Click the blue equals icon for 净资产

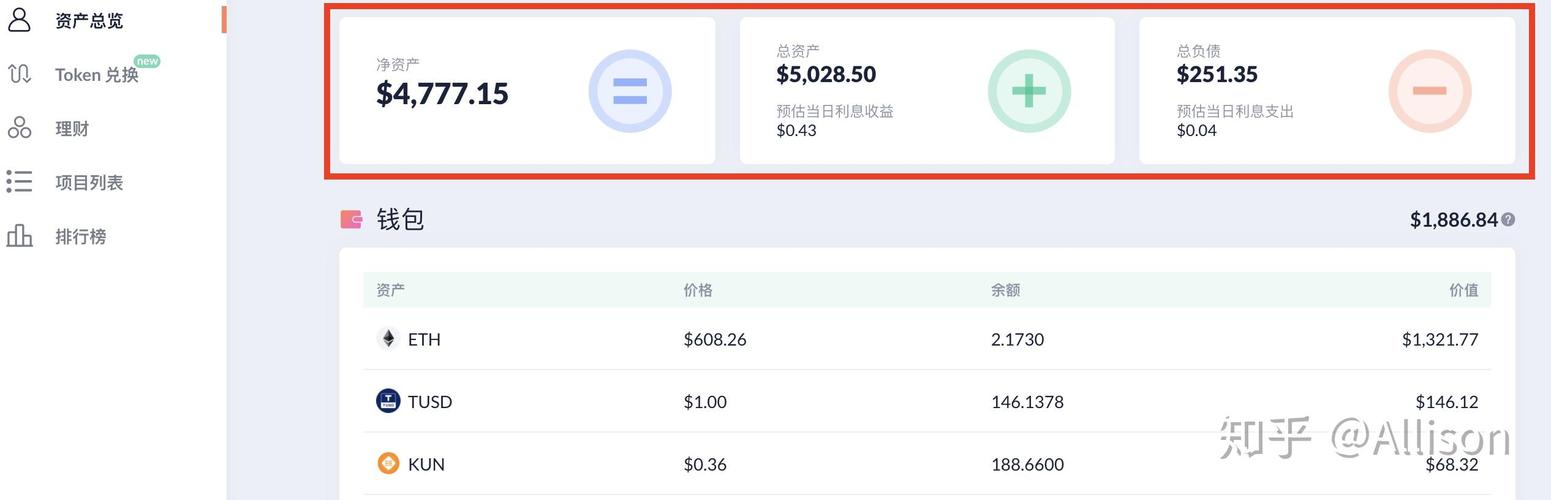click(629, 92)
